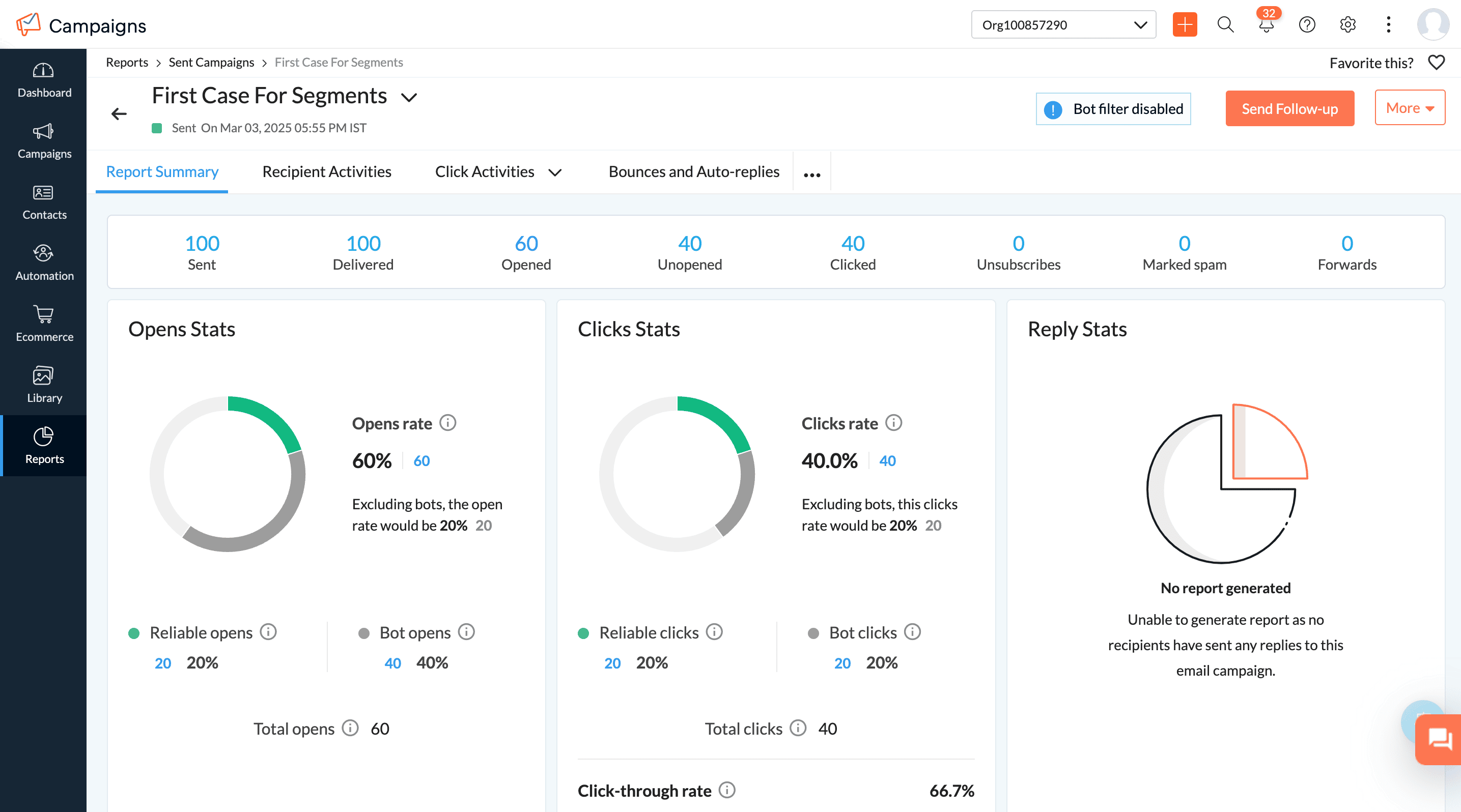This screenshot has width=1461, height=812.
Task: Switch to Recipient Activities tab
Action: coord(327,171)
